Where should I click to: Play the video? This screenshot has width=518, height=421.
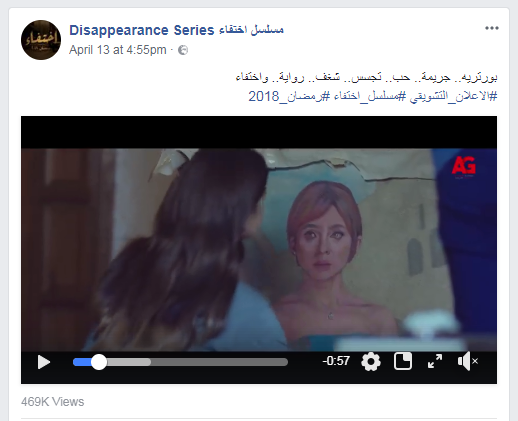click(x=44, y=362)
